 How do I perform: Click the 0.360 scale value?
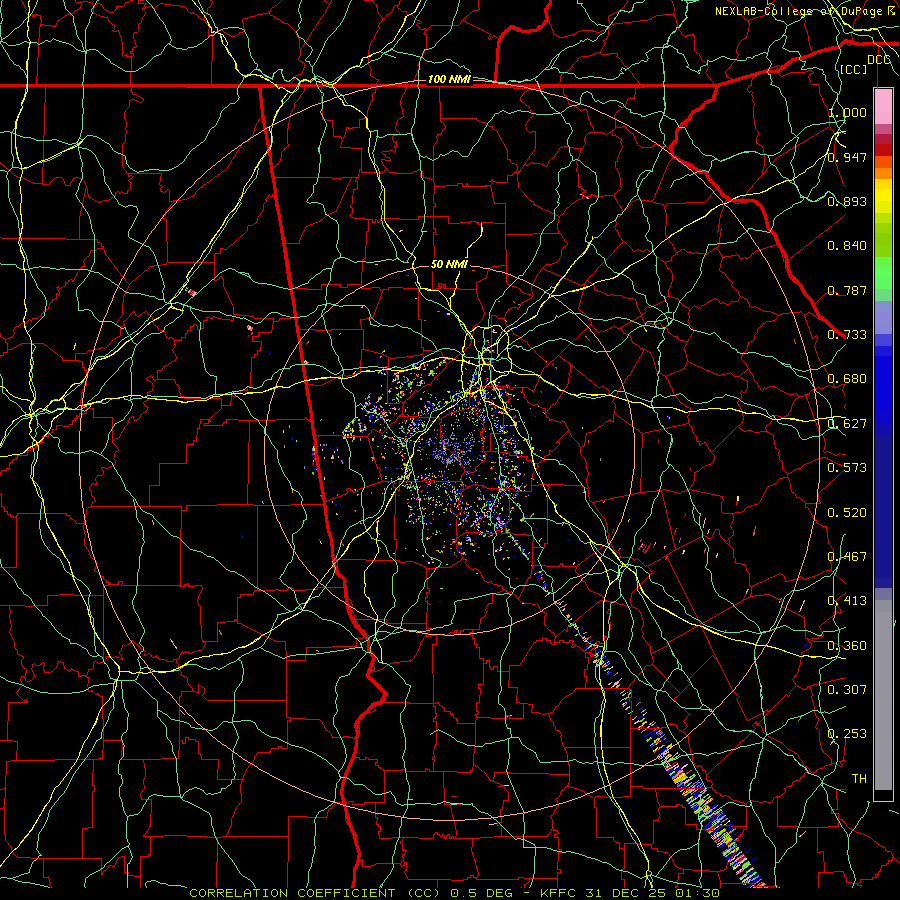coord(847,646)
